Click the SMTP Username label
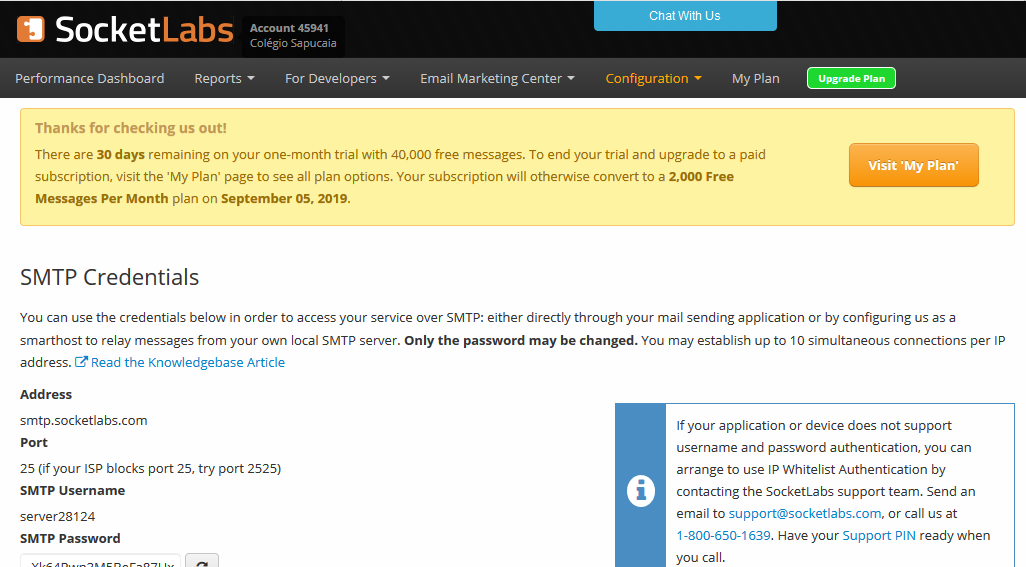Image resolution: width=1026 pixels, height=567 pixels. pos(73,490)
